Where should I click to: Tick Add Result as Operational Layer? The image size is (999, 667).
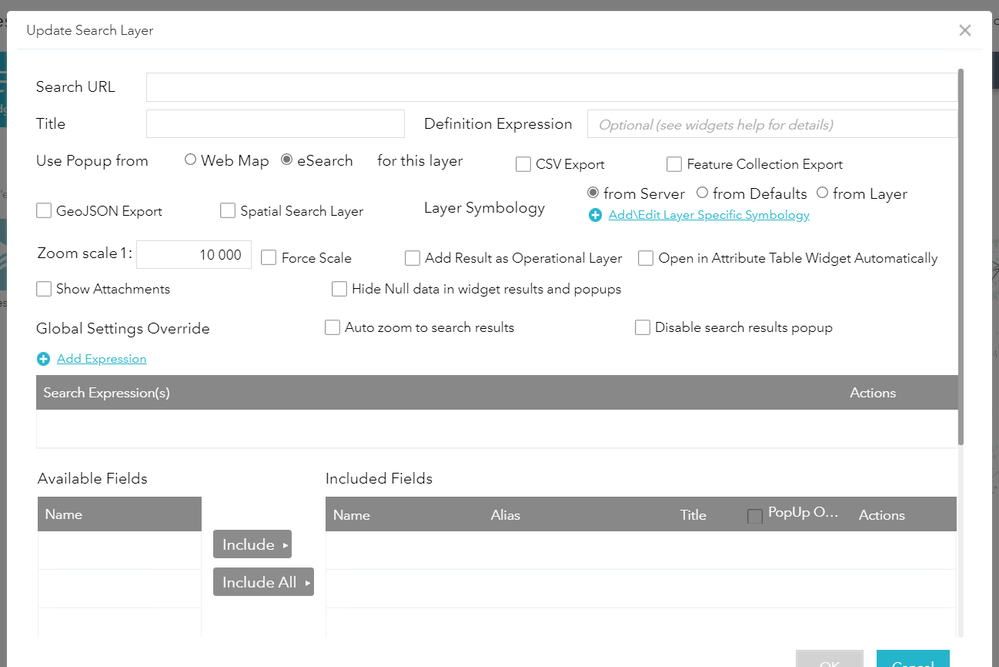[412, 258]
